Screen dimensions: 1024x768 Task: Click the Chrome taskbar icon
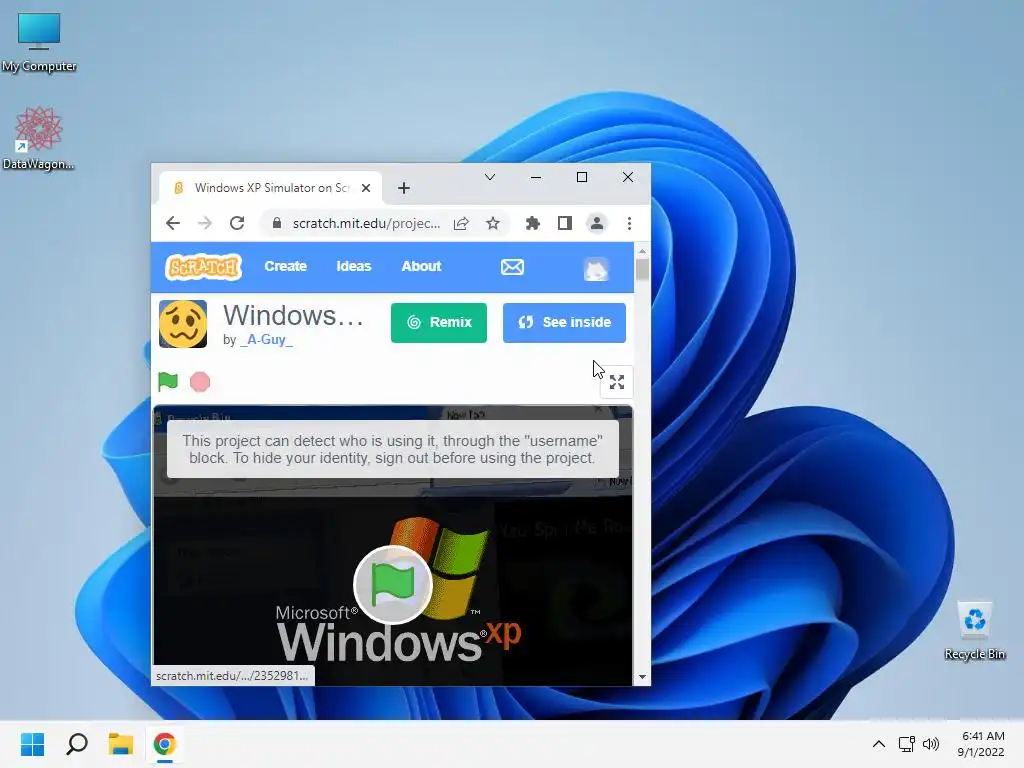click(165, 744)
